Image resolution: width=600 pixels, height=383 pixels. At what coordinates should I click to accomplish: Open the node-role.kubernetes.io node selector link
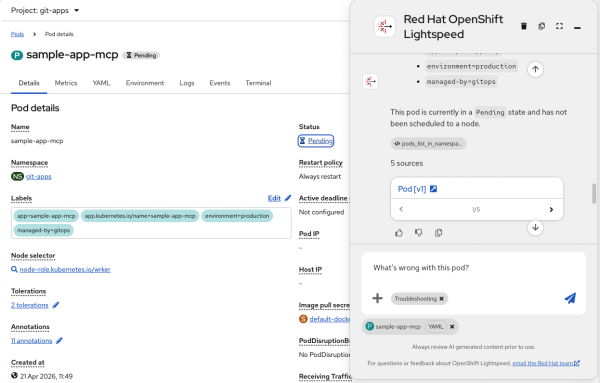(65, 269)
